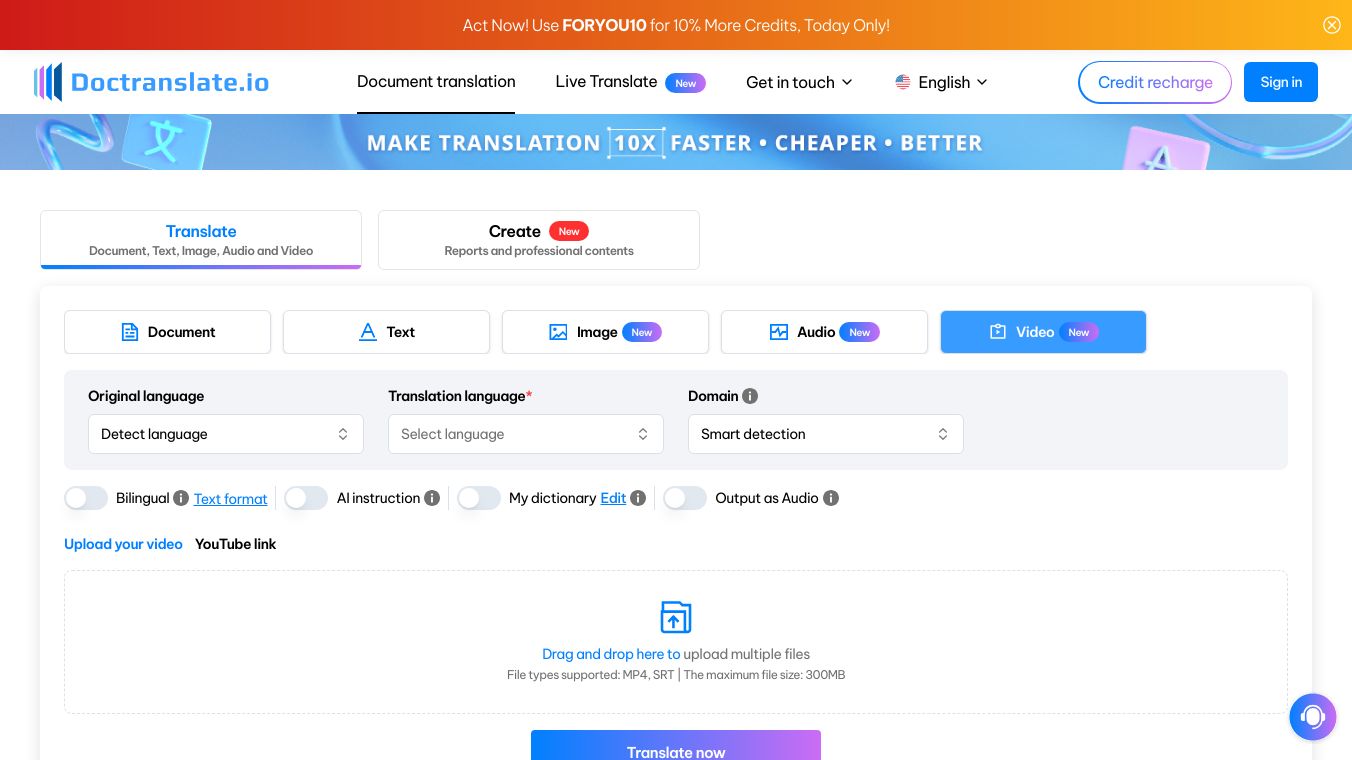Switch to the Upload your video tab
This screenshot has width=1352, height=760.
pos(123,544)
